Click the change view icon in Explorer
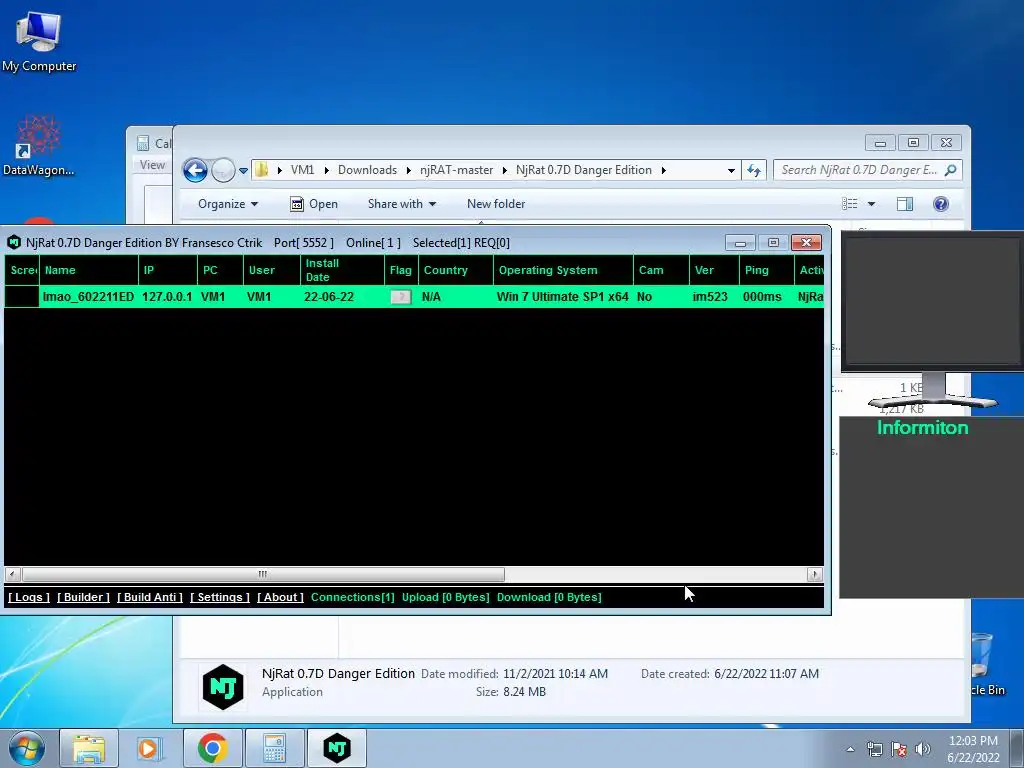Image resolution: width=1024 pixels, height=768 pixels. (850, 204)
